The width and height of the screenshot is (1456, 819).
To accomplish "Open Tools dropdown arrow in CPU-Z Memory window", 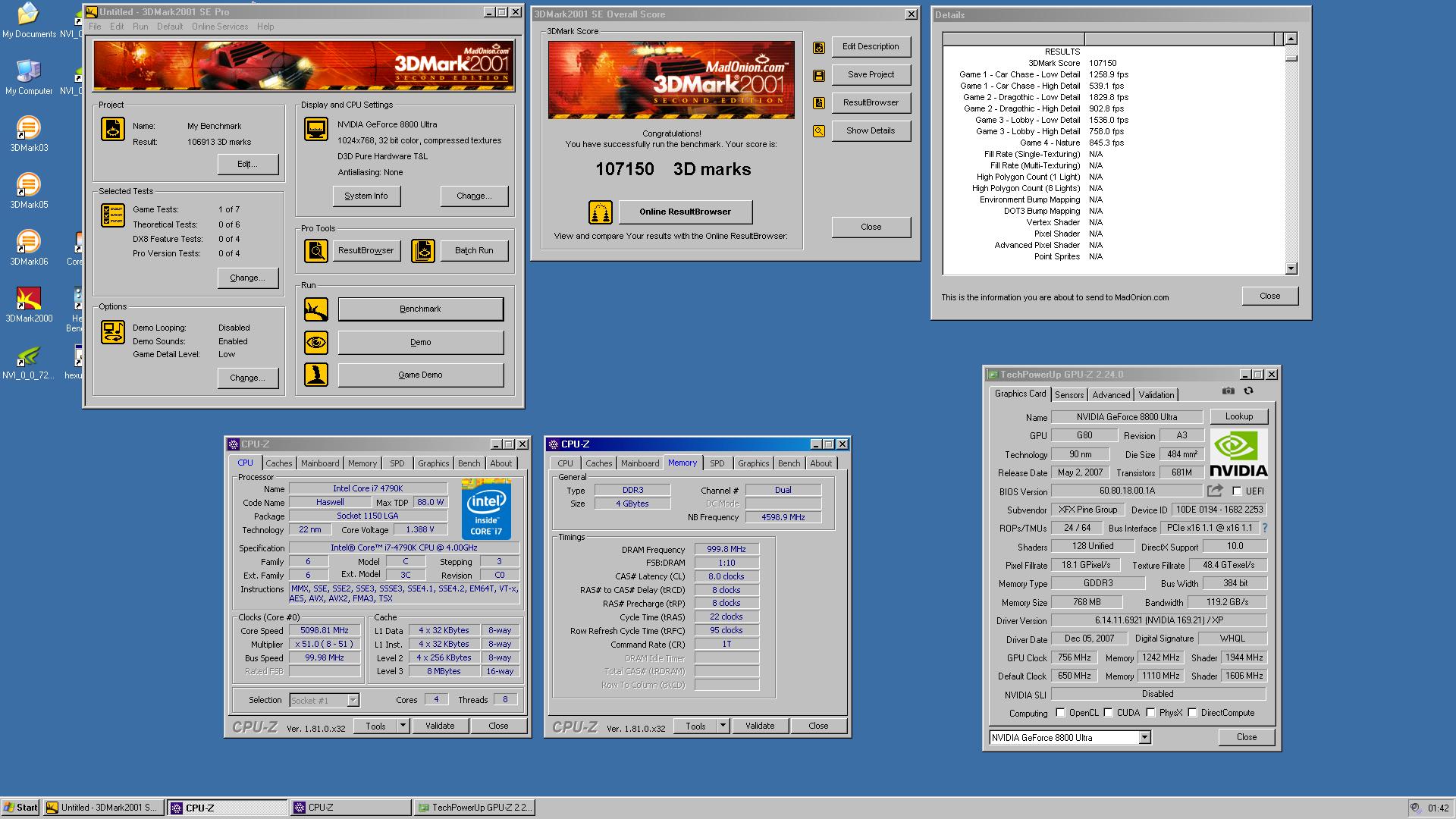I will (x=723, y=726).
